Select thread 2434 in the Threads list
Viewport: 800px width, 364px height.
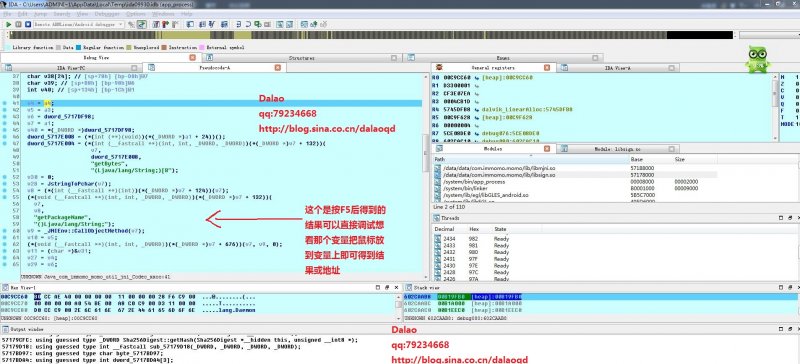tap(448, 239)
